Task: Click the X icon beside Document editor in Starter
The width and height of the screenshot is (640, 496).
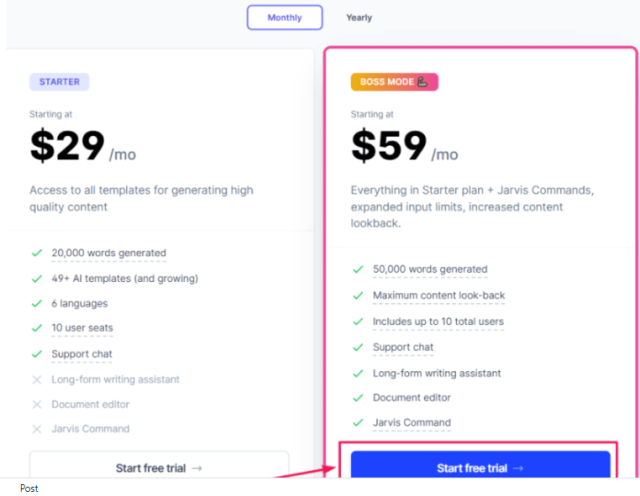Action: 37,405
